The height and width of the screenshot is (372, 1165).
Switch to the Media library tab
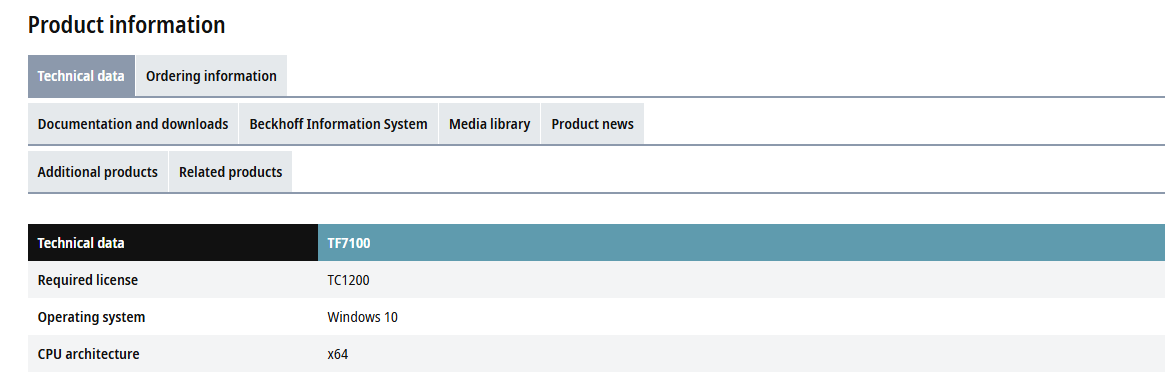[490, 124]
